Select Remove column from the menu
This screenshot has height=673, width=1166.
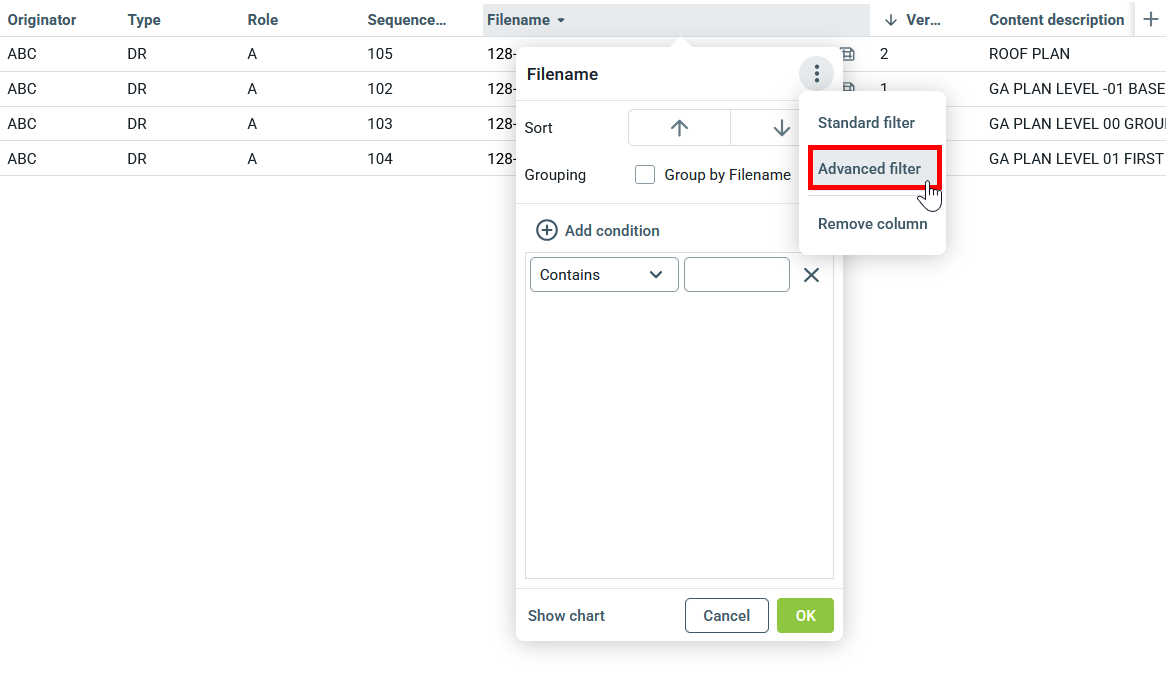click(872, 224)
